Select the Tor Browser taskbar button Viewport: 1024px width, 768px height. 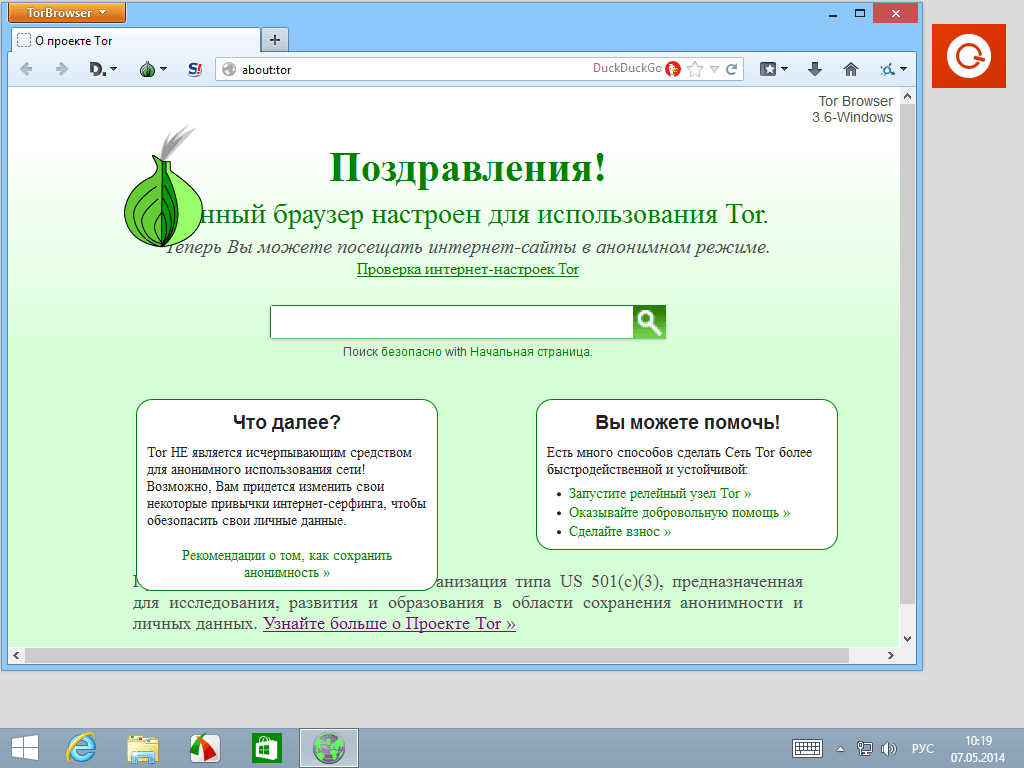(328, 748)
